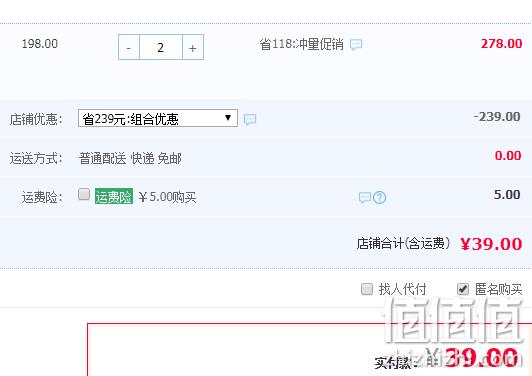Click the 运送方式 label

coord(36,158)
